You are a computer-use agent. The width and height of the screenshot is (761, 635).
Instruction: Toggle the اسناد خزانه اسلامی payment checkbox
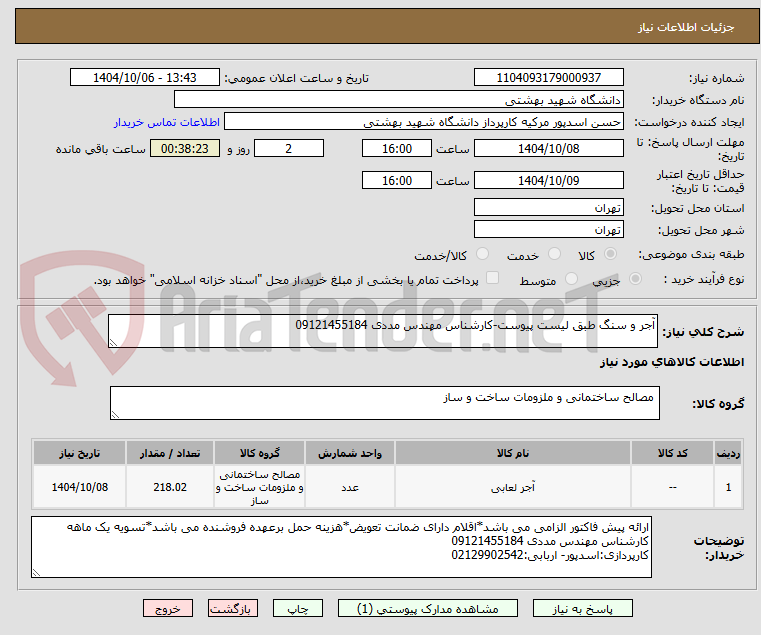492,278
